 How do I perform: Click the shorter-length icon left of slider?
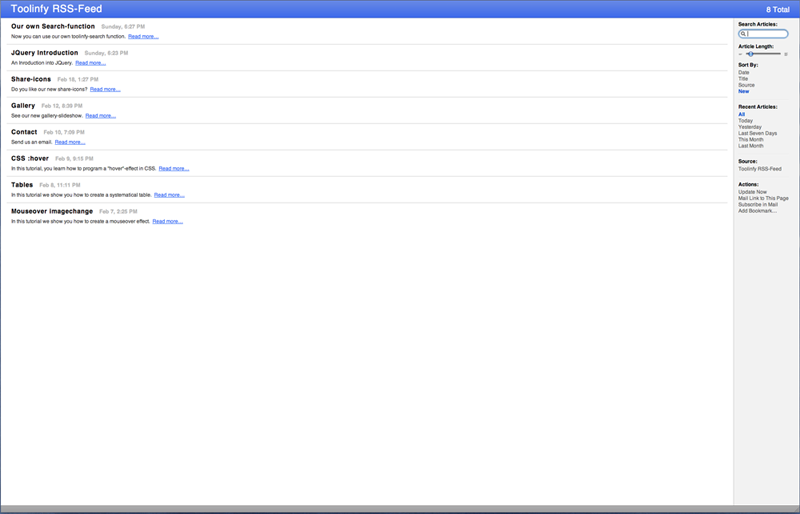(741, 54)
